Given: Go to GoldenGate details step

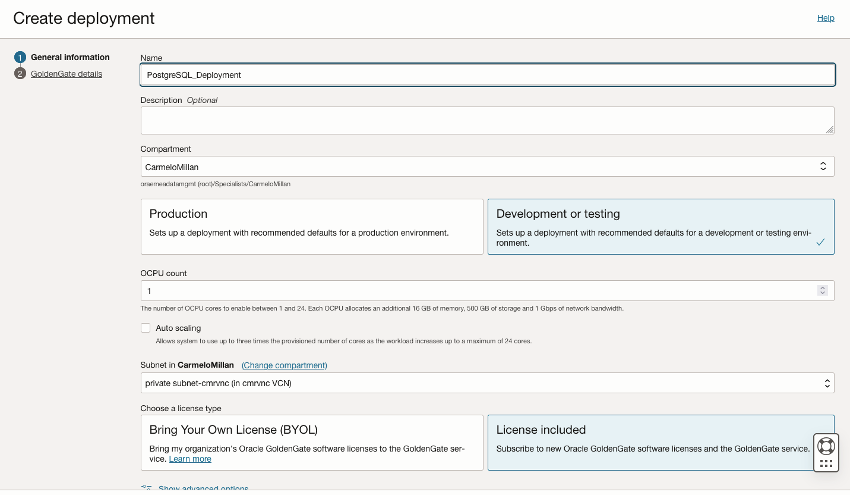Looking at the screenshot, I should point(66,73).
